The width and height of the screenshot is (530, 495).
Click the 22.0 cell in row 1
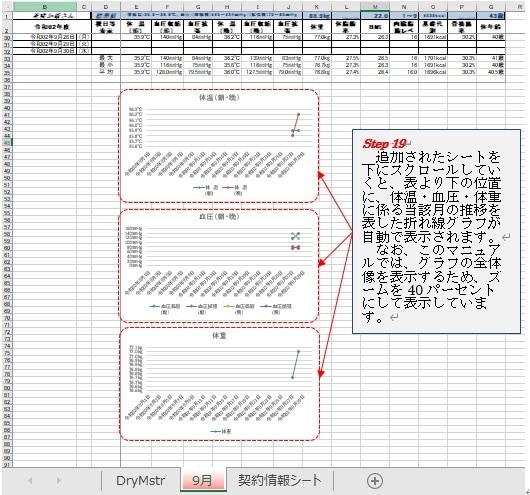click(x=375, y=16)
